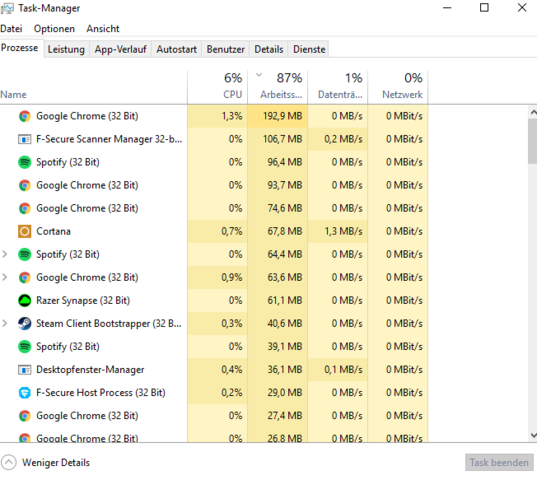Click the 0,1 MB/s disk value

click(x=344, y=370)
